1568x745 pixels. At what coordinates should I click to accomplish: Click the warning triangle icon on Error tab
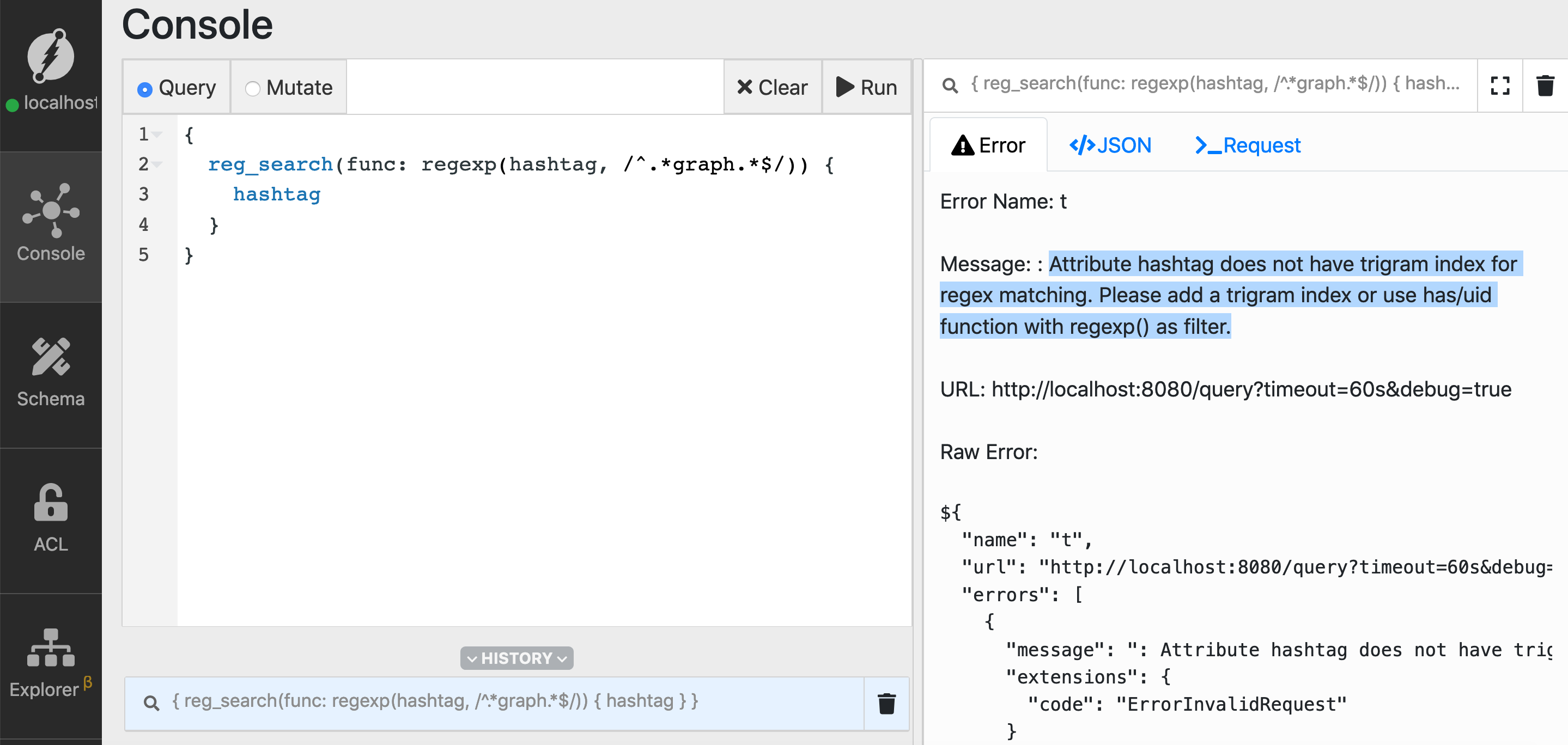[962, 145]
